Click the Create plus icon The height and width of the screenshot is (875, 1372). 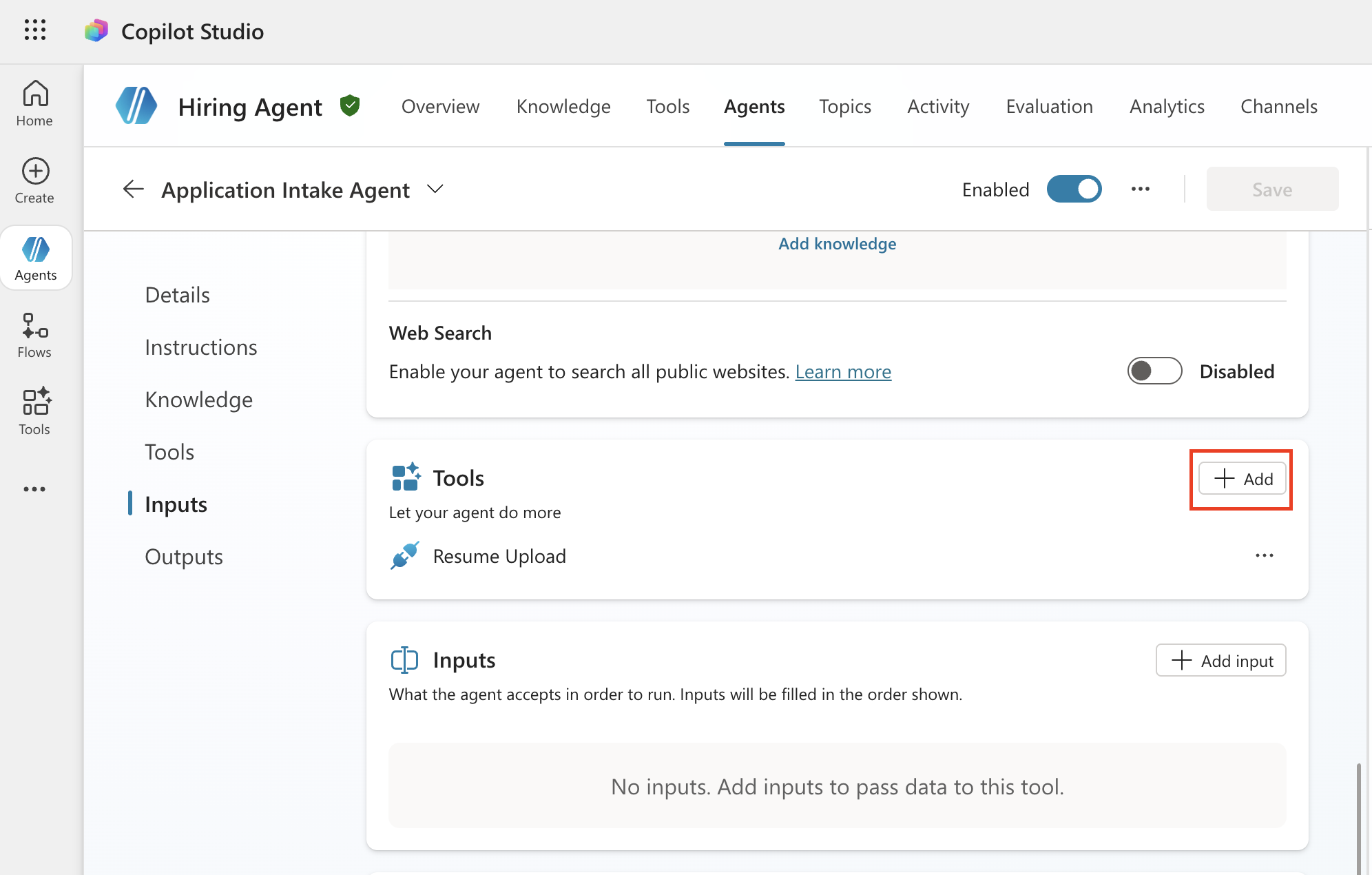point(35,172)
